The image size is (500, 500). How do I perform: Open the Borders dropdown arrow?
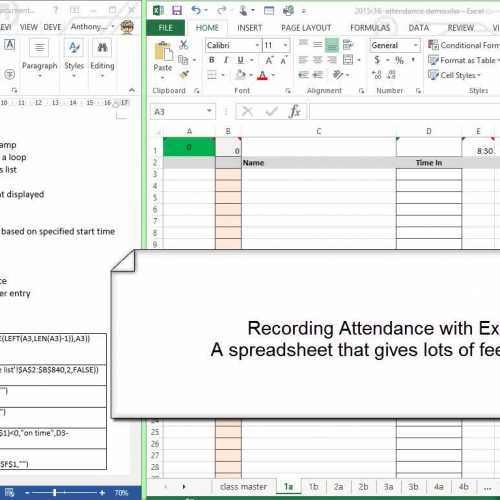click(223, 75)
